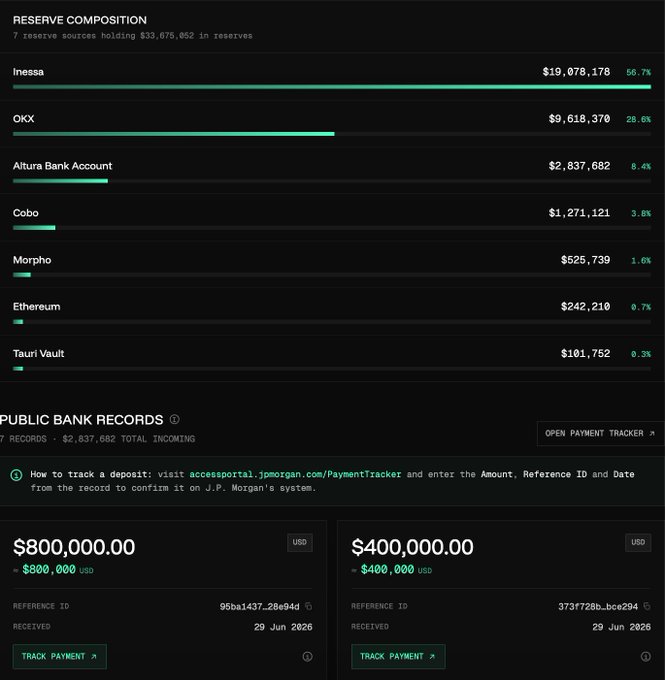This screenshot has height=680, width=665.
Task: Open the Payment Tracker button
Action: pos(600,433)
